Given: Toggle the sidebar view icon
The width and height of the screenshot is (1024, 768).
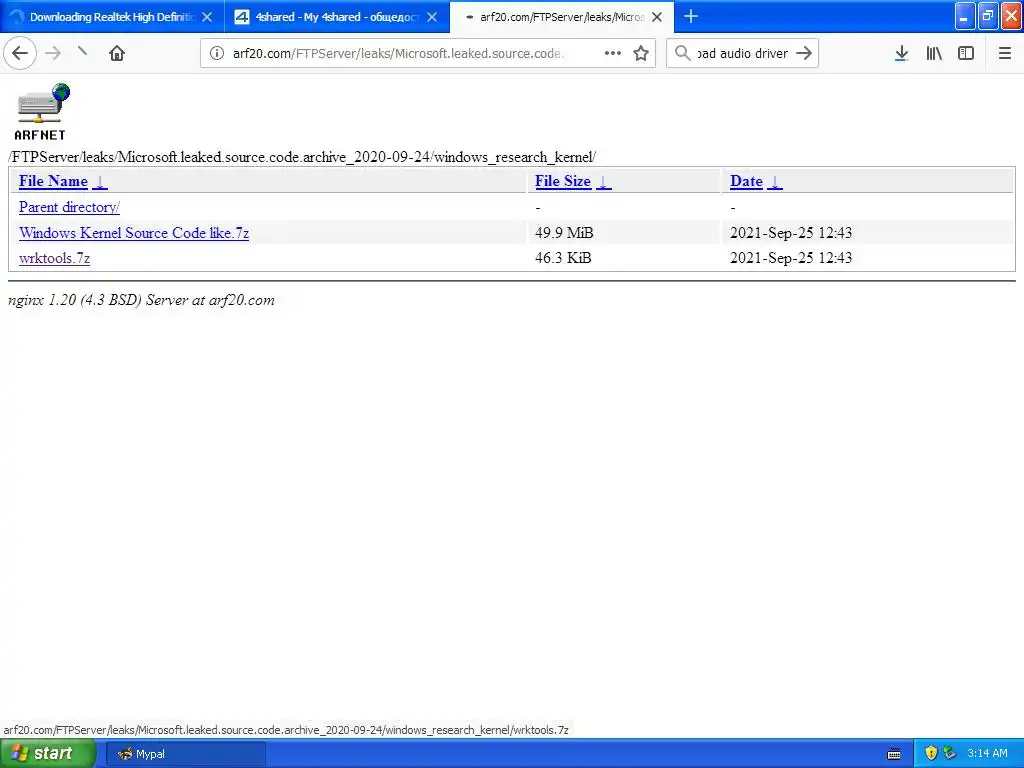Looking at the screenshot, I should coord(966,53).
